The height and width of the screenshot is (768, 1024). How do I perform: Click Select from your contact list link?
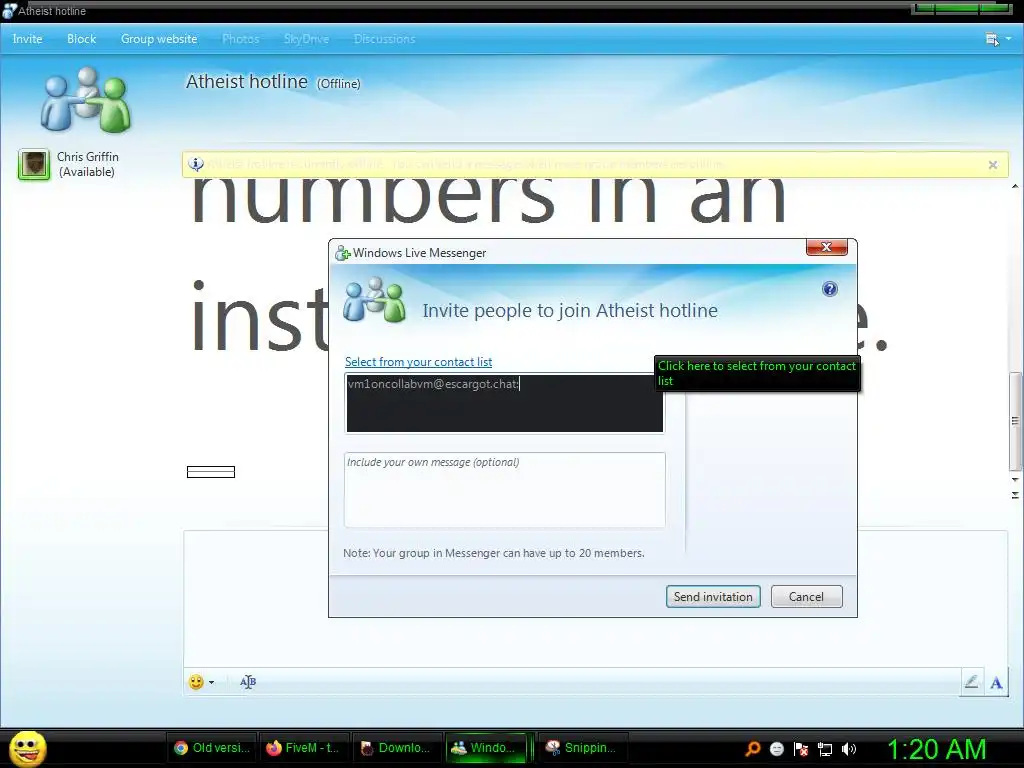pos(419,362)
